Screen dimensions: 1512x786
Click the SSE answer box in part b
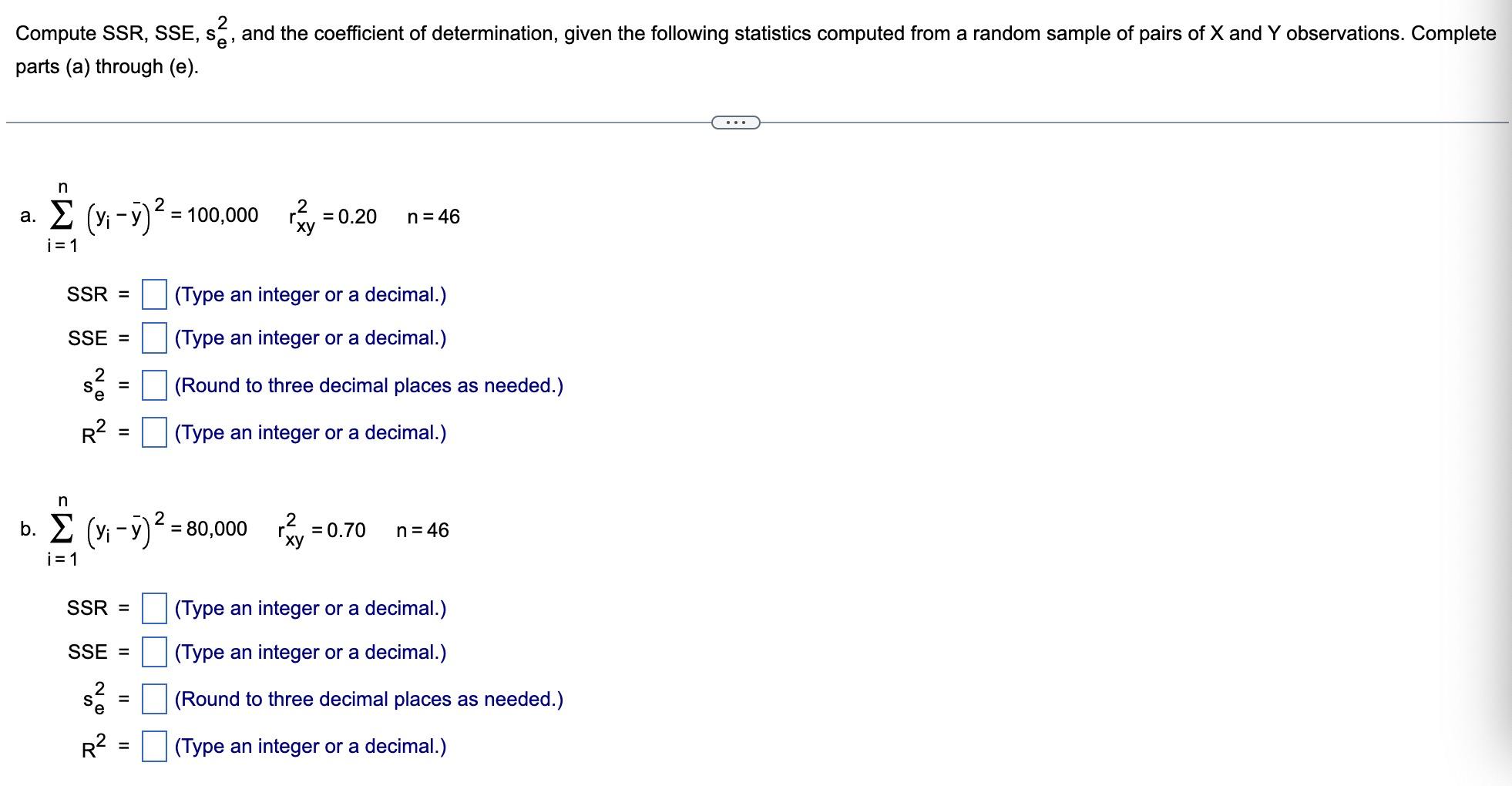click(x=154, y=653)
